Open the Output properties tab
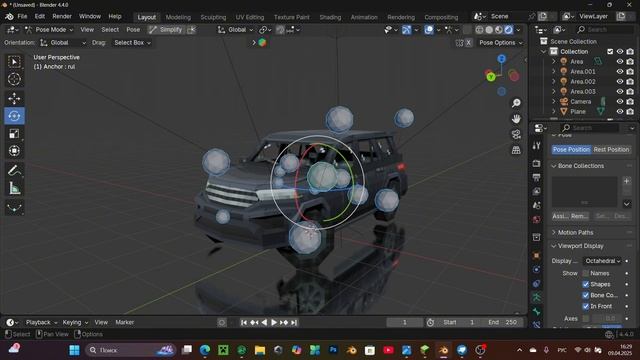Viewport: 640px width, 360px height. [537, 177]
